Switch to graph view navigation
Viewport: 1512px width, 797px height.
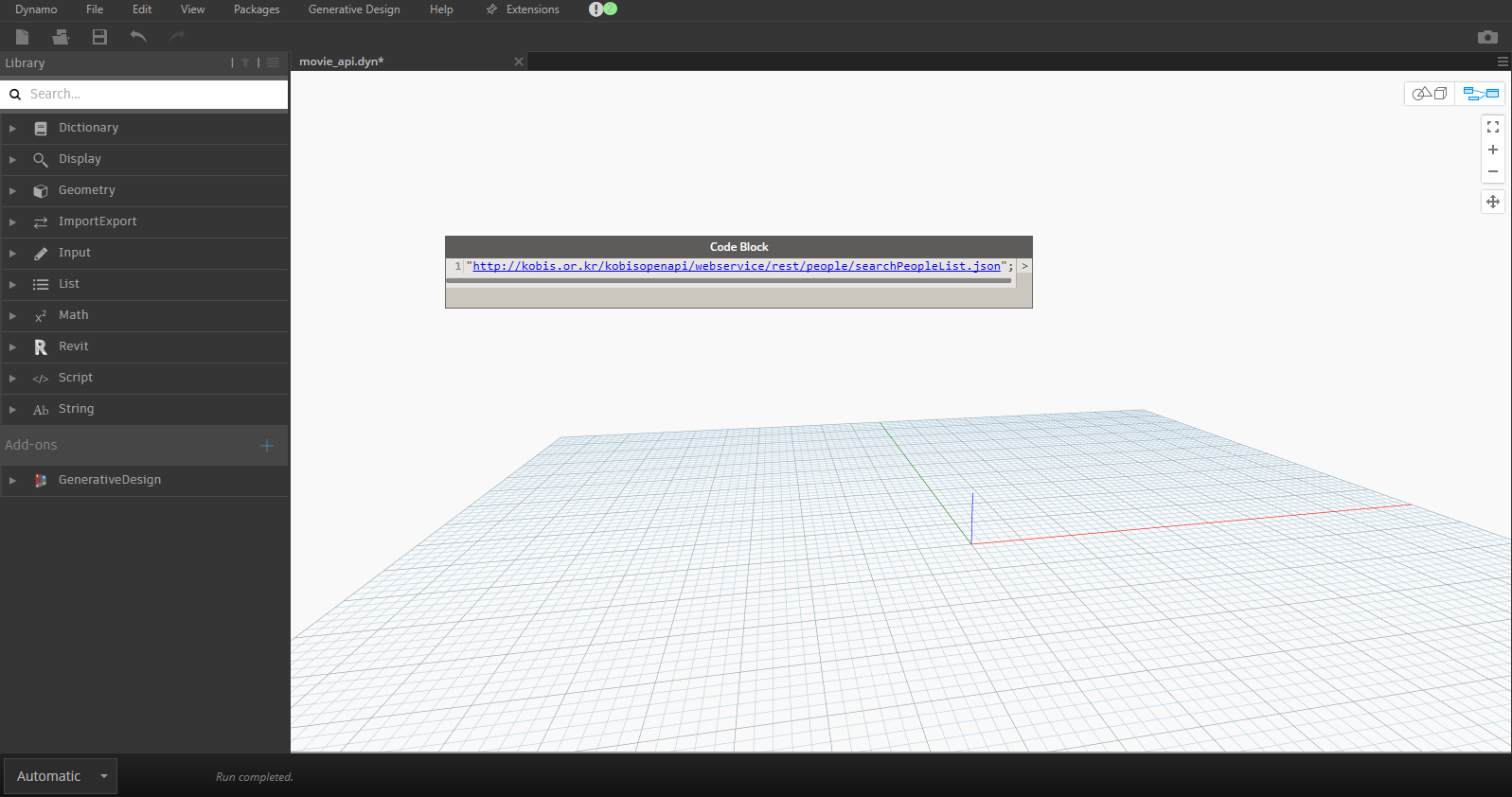[x=1481, y=94]
